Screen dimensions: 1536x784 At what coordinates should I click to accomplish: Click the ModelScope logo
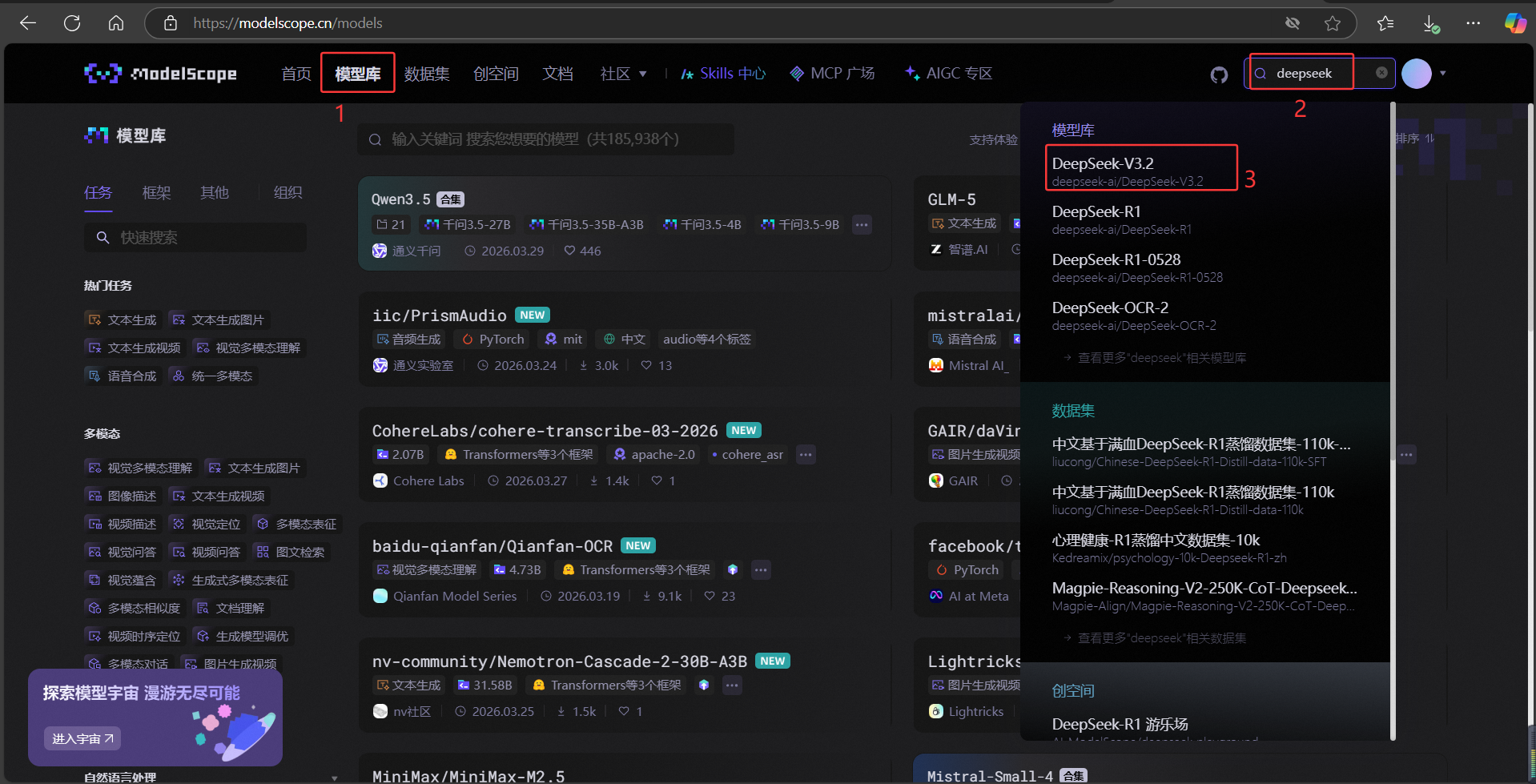pos(160,74)
